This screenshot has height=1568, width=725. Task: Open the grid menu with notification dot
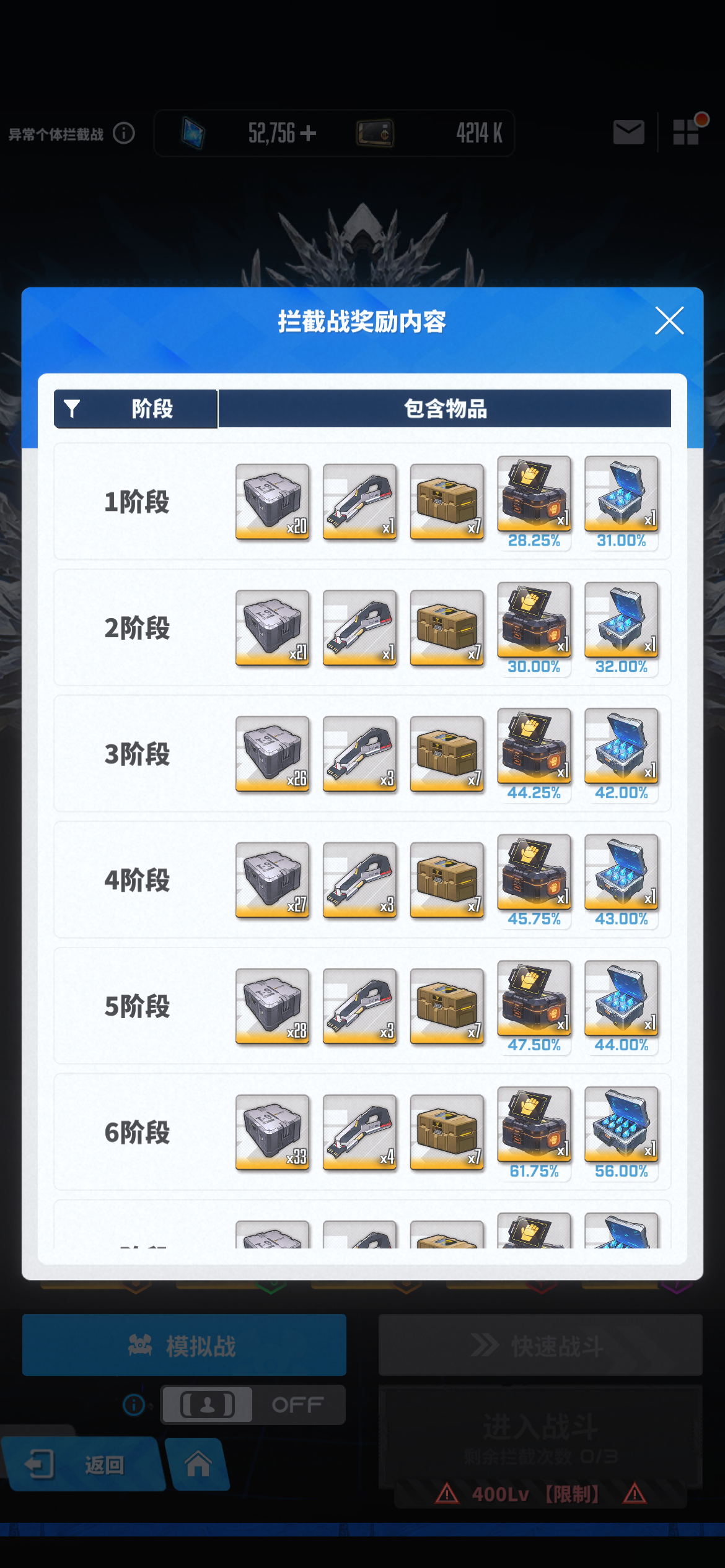[x=687, y=131]
